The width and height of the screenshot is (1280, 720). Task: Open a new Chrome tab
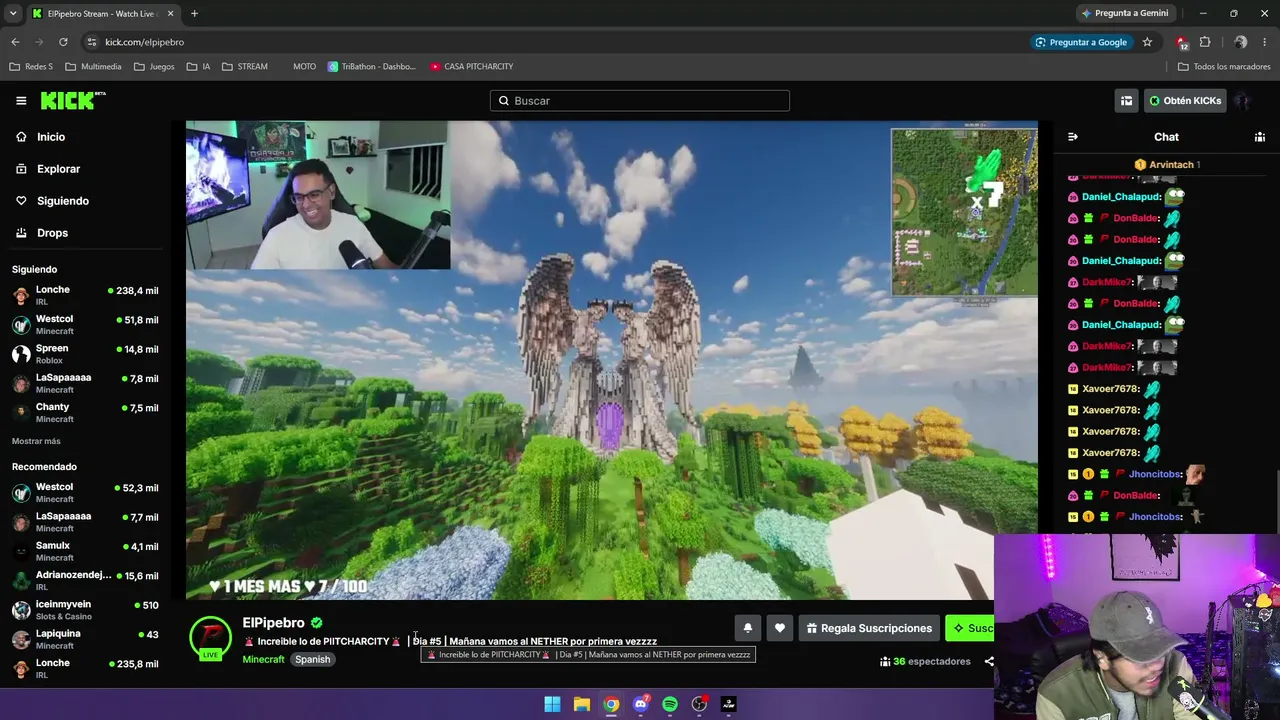pyautogui.click(x=194, y=13)
